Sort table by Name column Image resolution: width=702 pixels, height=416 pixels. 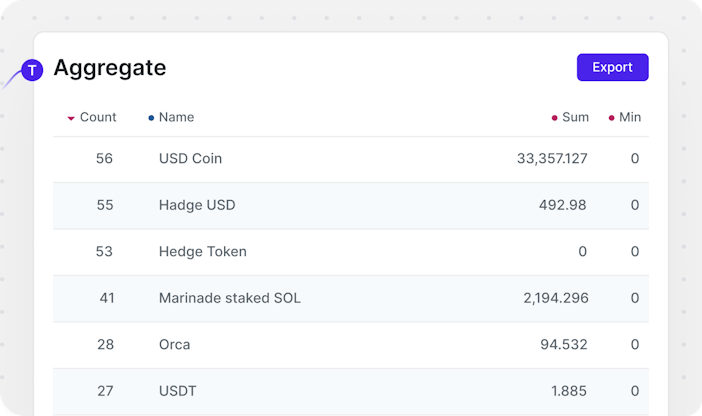(x=176, y=117)
